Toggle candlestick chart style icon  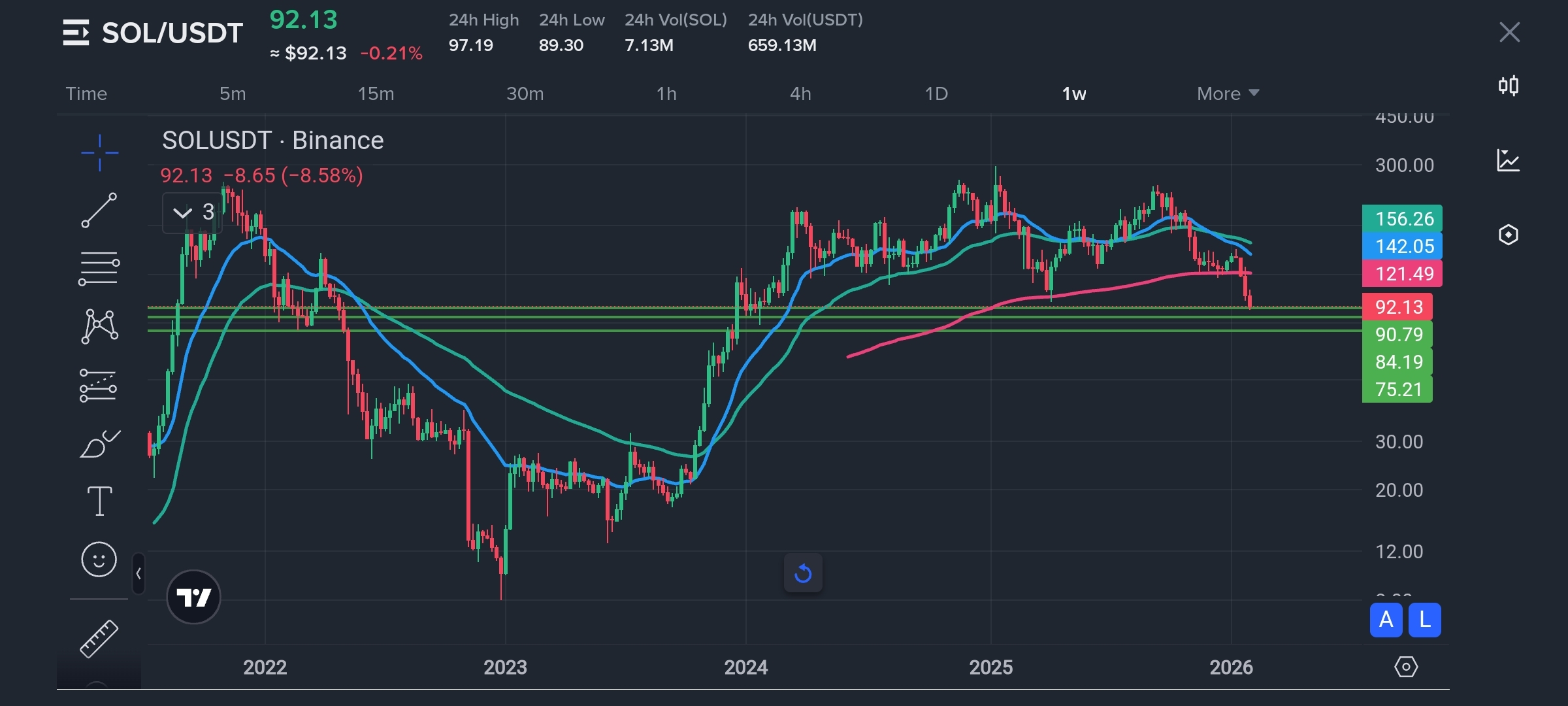point(1508,86)
